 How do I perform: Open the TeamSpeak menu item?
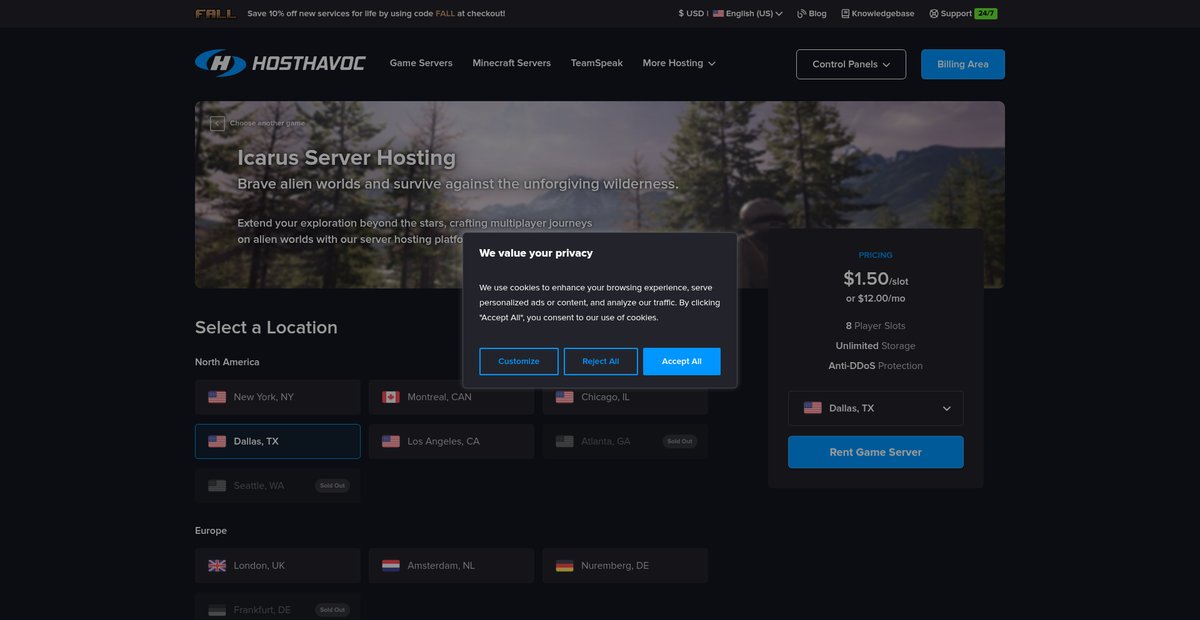pyautogui.click(x=597, y=63)
